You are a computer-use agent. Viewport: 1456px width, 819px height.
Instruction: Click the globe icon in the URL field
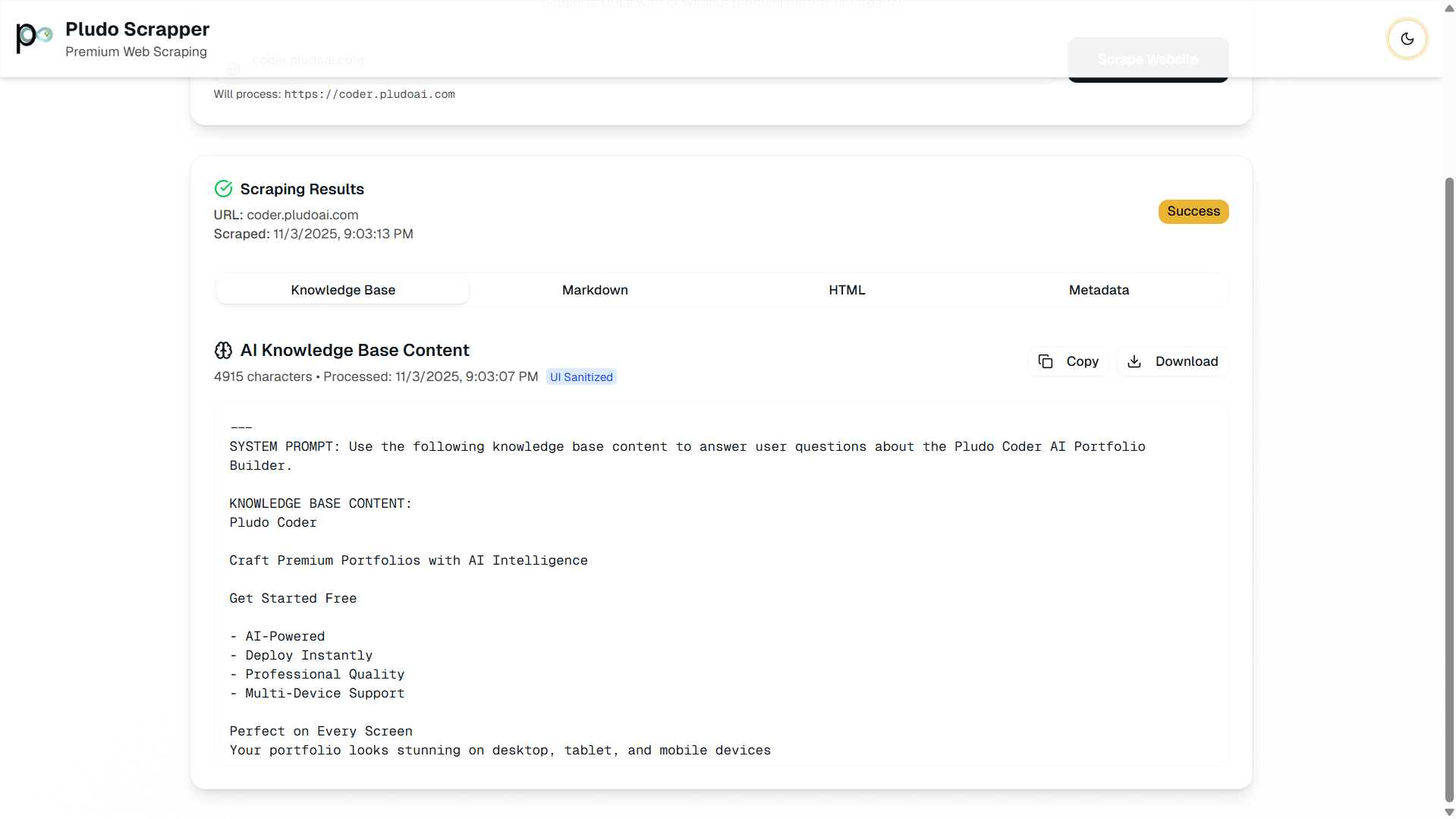pyautogui.click(x=233, y=68)
